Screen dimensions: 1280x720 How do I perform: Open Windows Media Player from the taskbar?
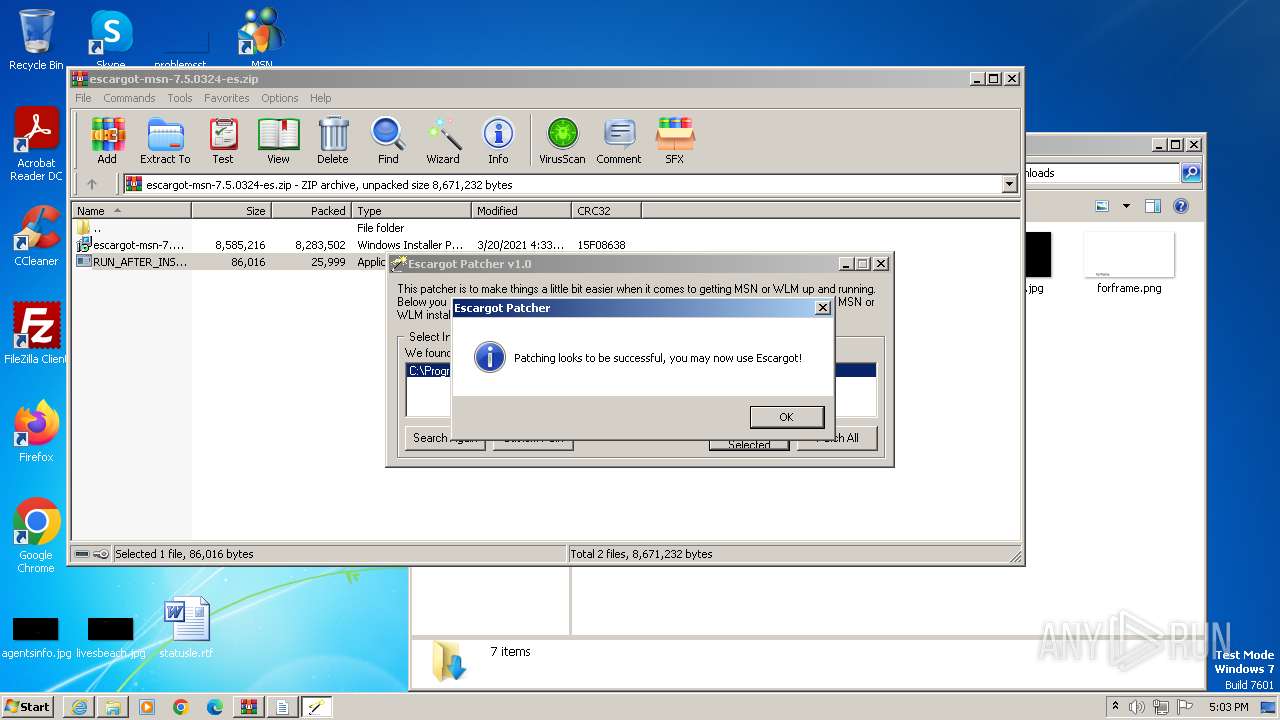pyautogui.click(x=147, y=707)
